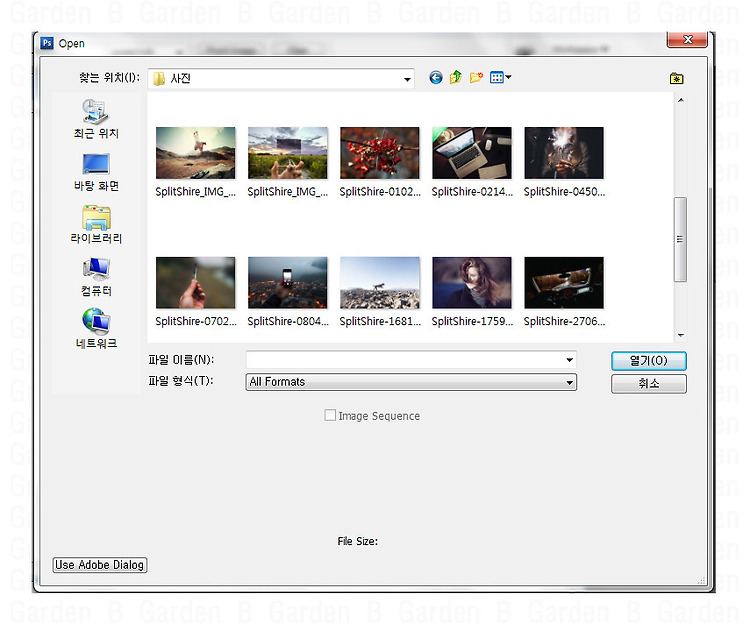The height and width of the screenshot is (624, 750).
Task: Select the second SplitShire_IMG field landscape thumbnail
Action: [x=287, y=153]
